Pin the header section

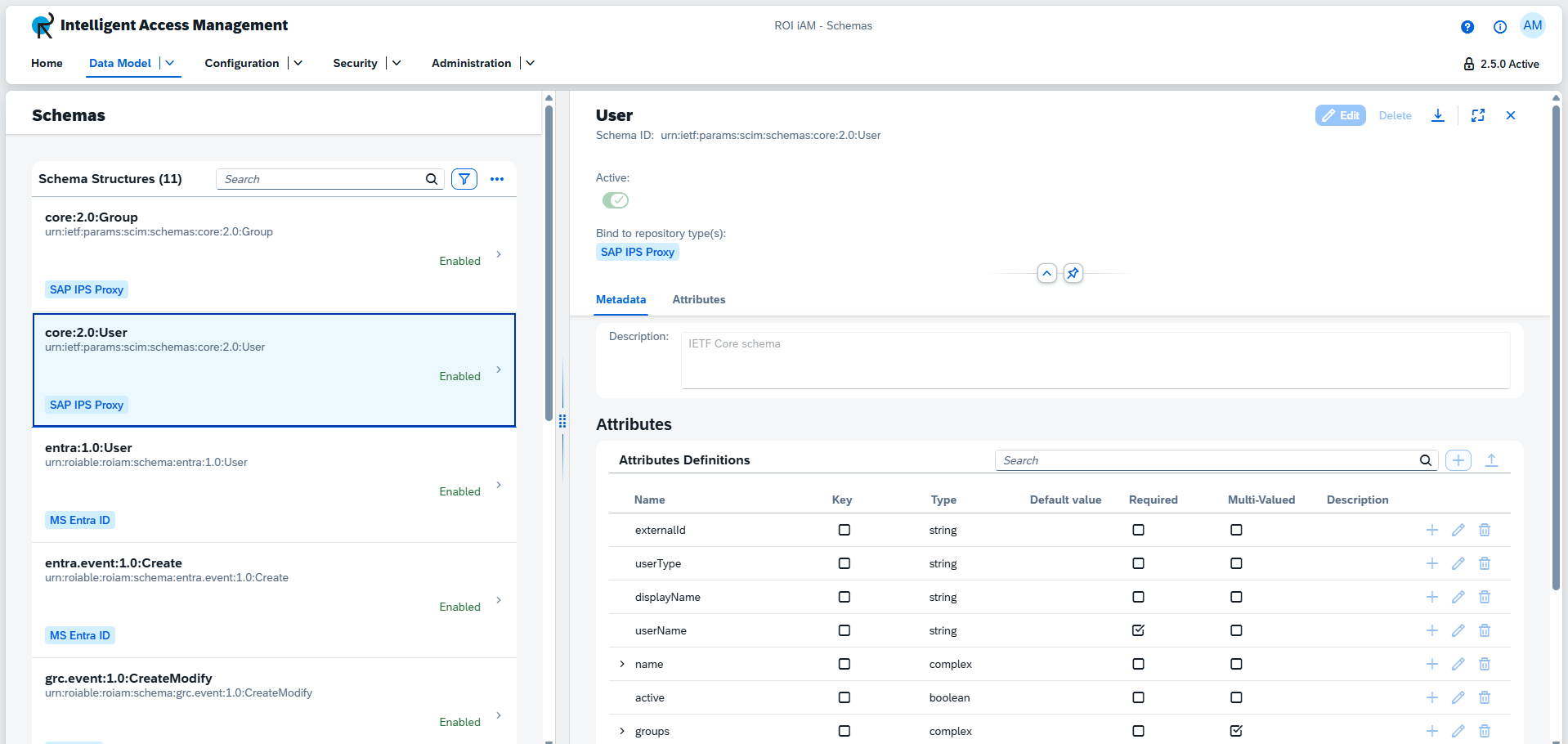click(x=1073, y=273)
